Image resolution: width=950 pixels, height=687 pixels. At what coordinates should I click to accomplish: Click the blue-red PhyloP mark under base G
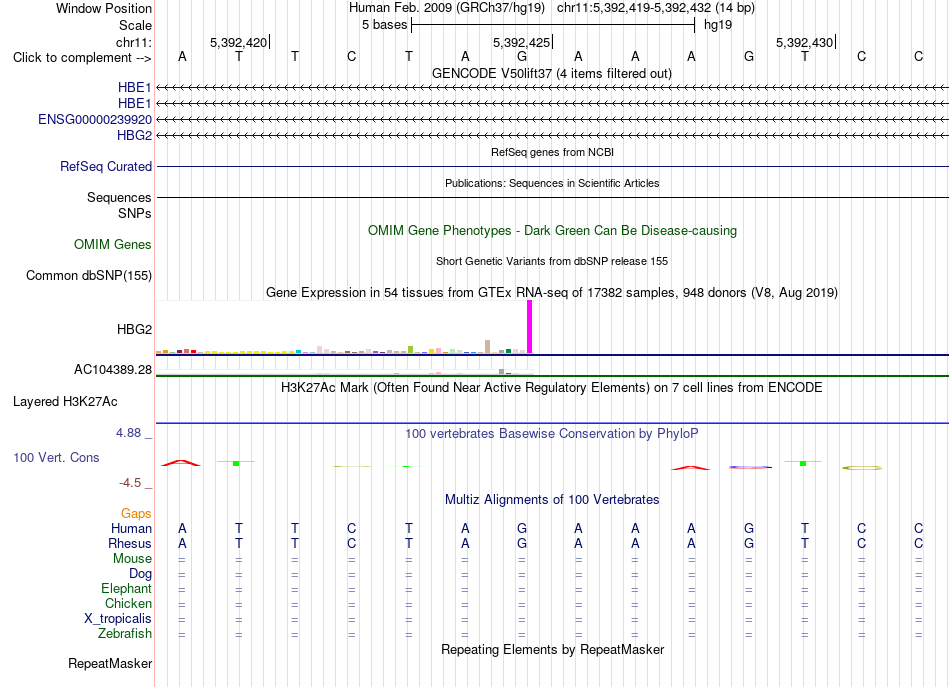(x=751, y=467)
